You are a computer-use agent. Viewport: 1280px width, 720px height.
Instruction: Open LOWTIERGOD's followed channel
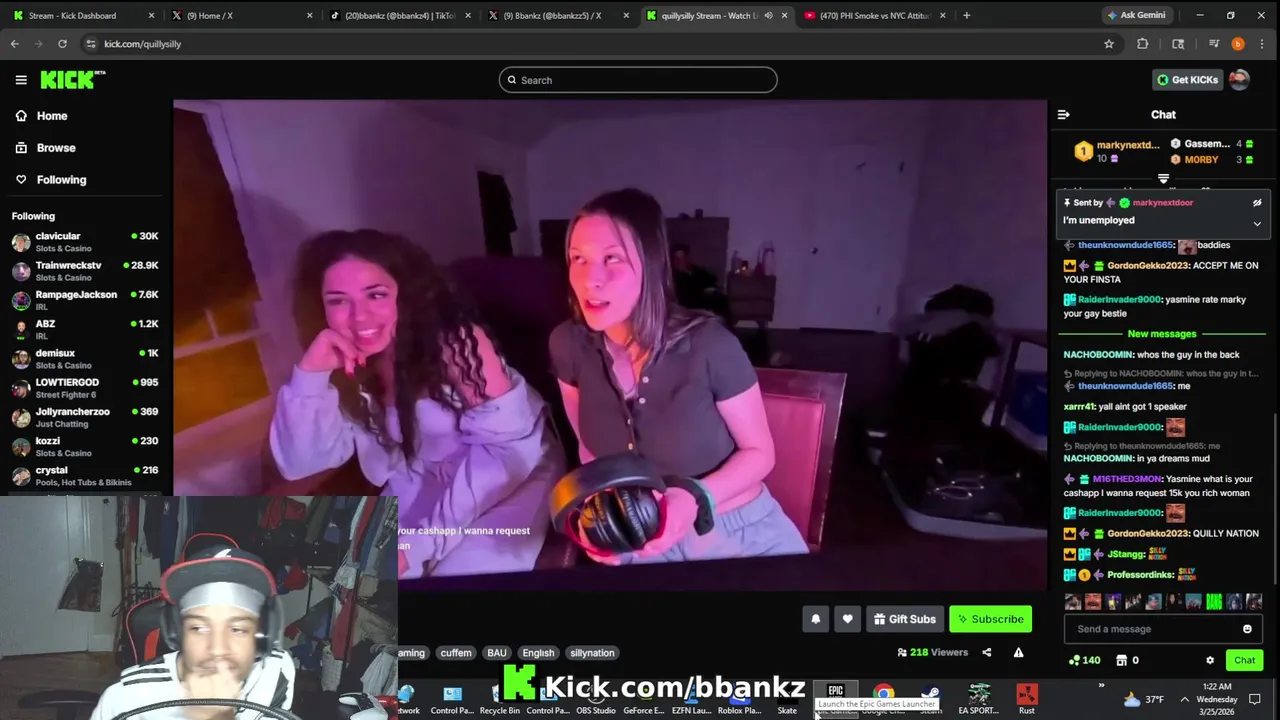[85, 388]
